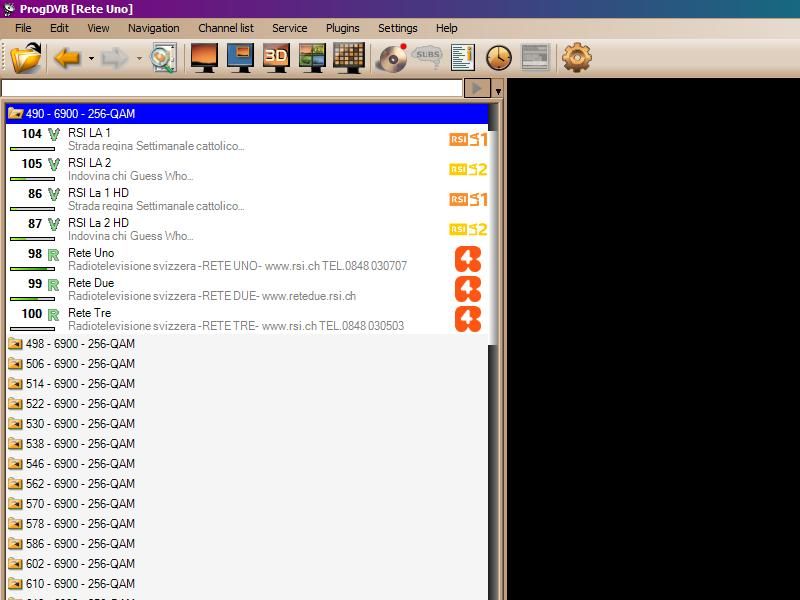Image resolution: width=800 pixels, height=600 pixels.
Task: Open the channel search magnifier icon
Action: pyautogui.click(x=162, y=58)
